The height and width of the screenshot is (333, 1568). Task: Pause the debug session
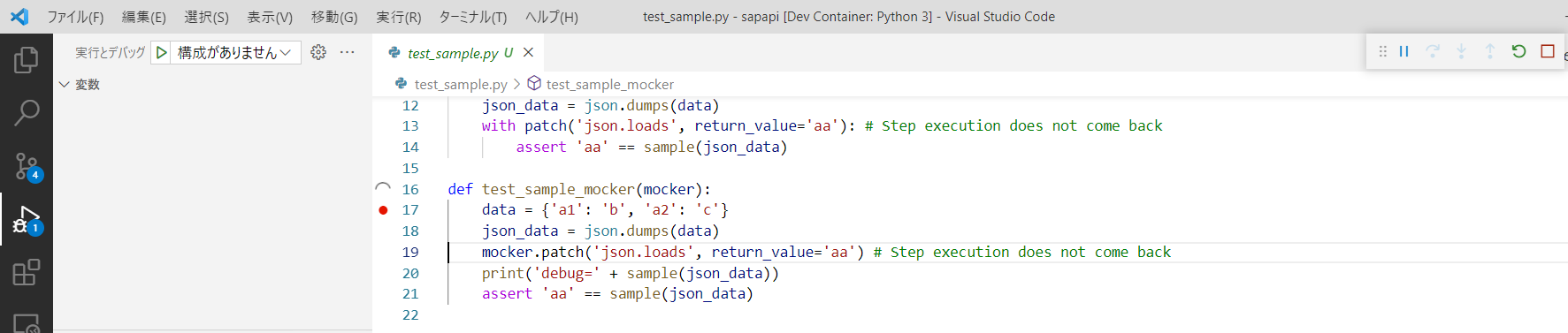point(1404,51)
